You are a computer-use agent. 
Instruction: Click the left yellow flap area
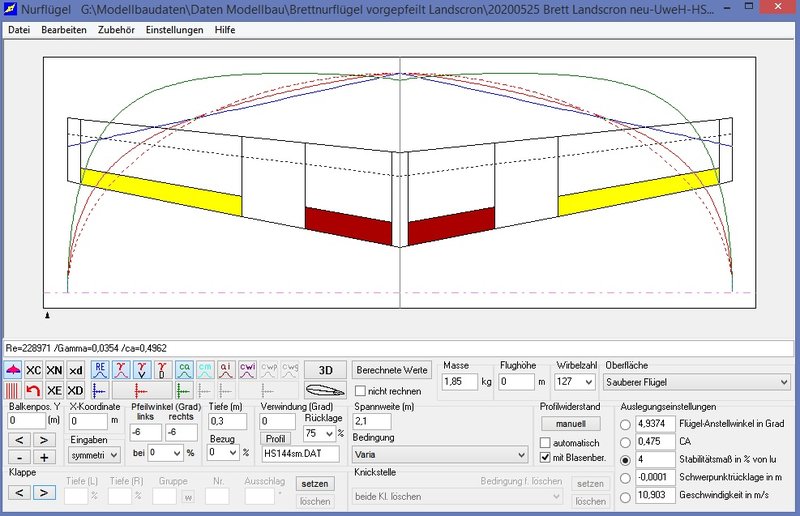161,192
